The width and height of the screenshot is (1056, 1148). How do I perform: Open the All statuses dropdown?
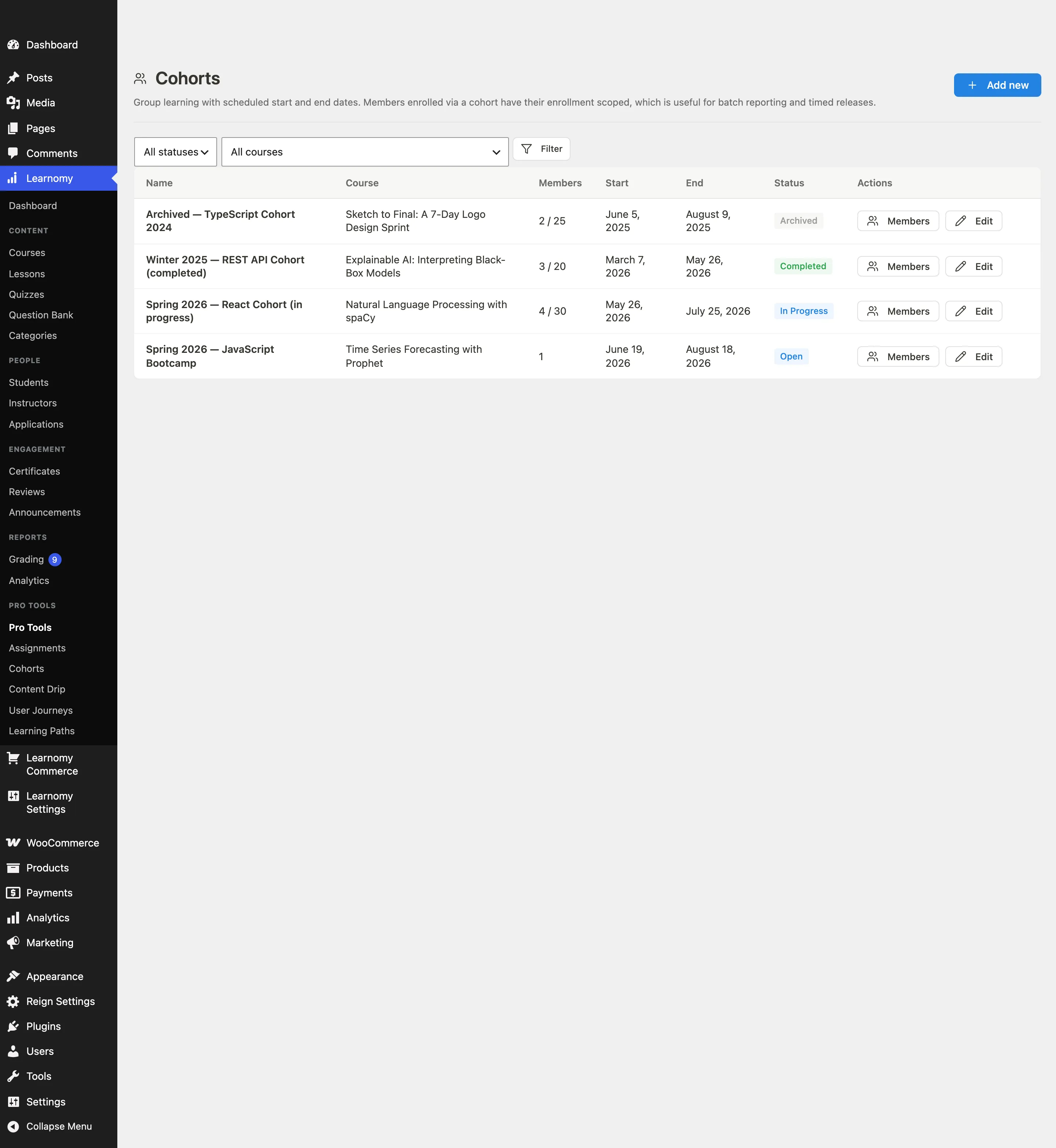click(175, 151)
